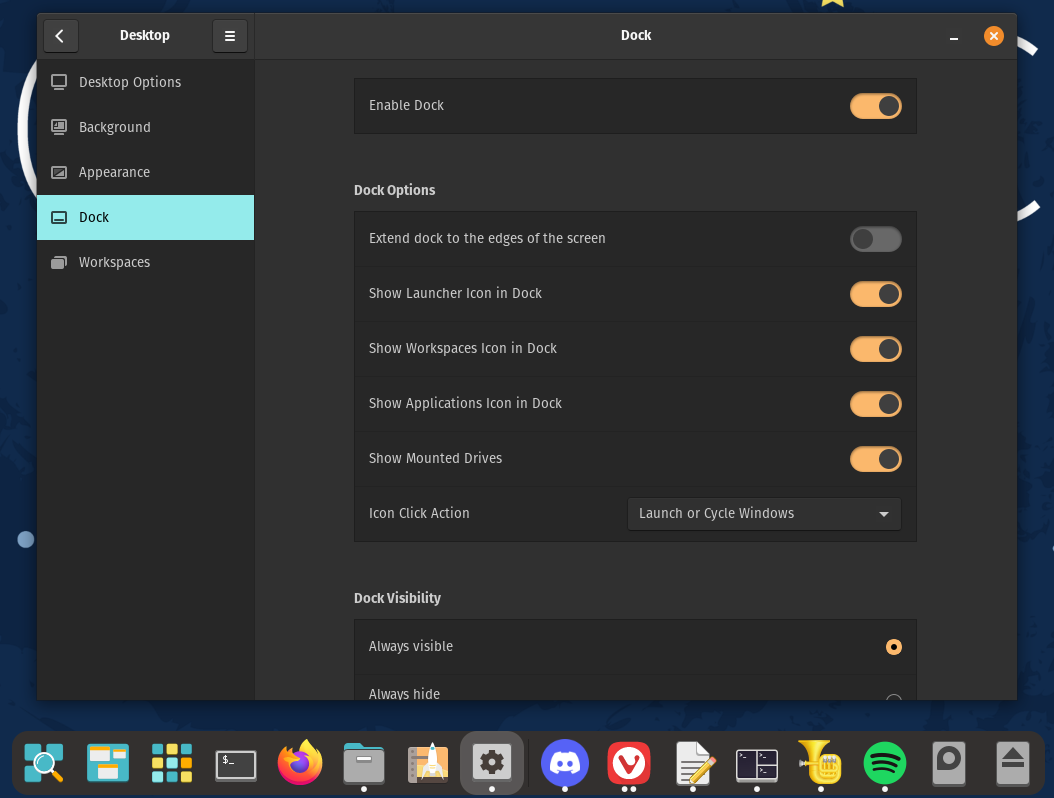The height and width of the screenshot is (798, 1054).
Task: Open the Appearance settings section
Action: point(115,172)
